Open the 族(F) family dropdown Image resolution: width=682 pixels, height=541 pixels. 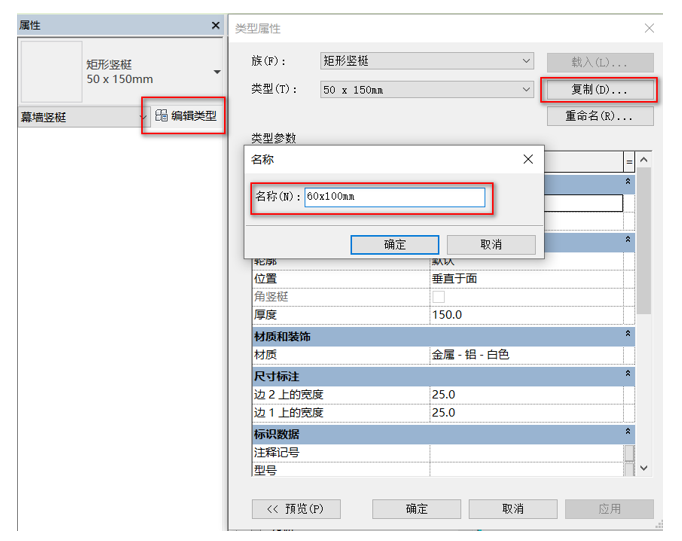[527, 62]
